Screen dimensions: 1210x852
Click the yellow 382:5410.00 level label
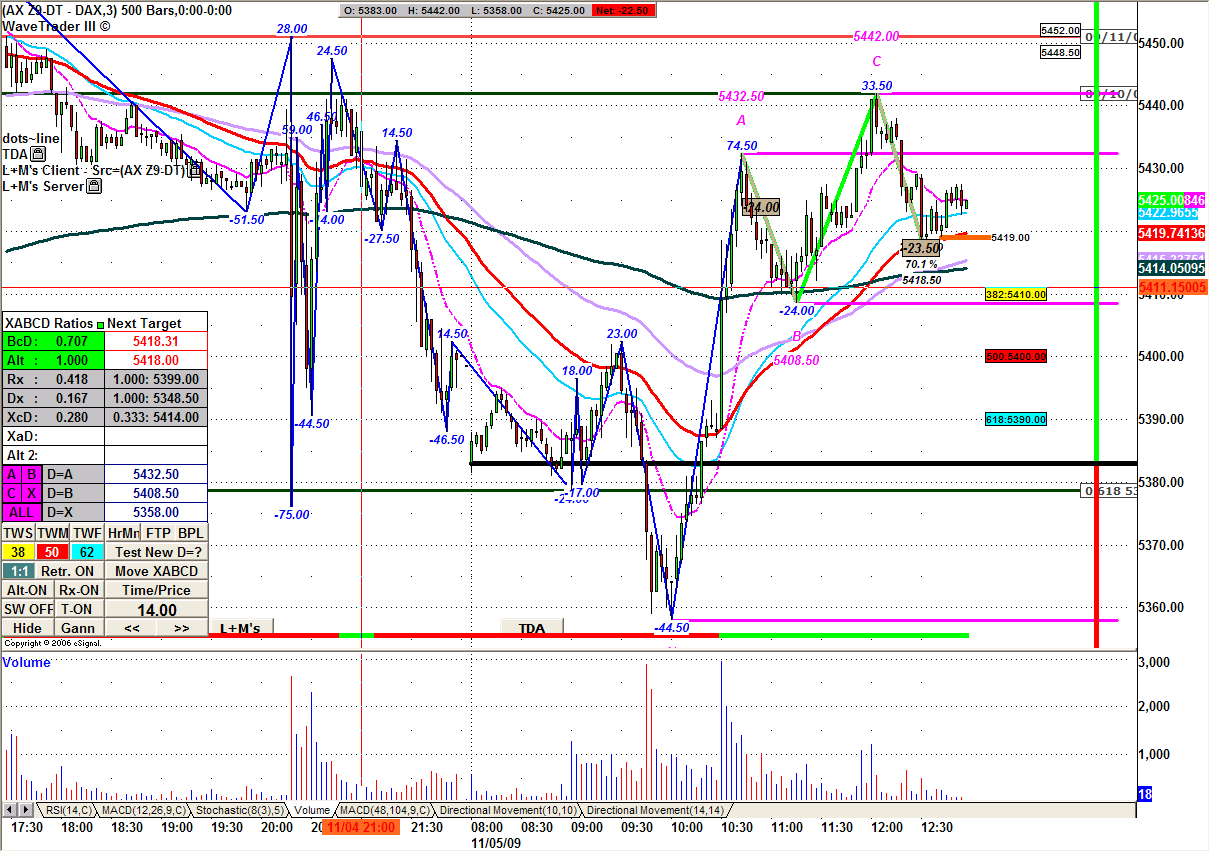pyautogui.click(x=1016, y=295)
